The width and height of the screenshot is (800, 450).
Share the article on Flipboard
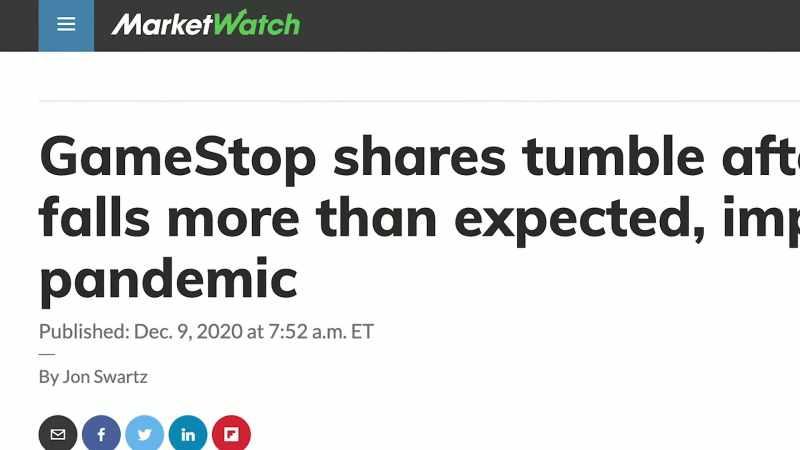click(x=232, y=434)
